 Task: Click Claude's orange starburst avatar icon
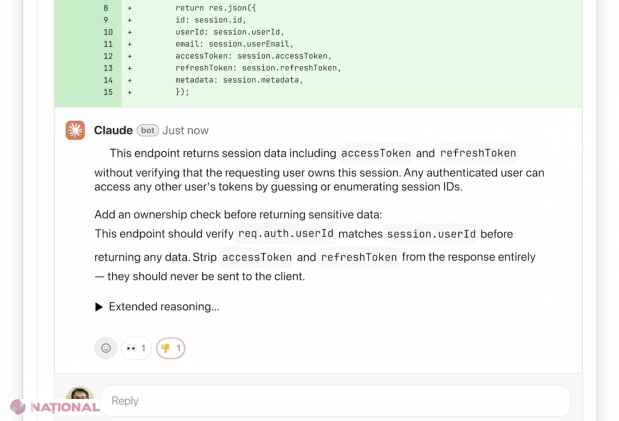(x=75, y=130)
